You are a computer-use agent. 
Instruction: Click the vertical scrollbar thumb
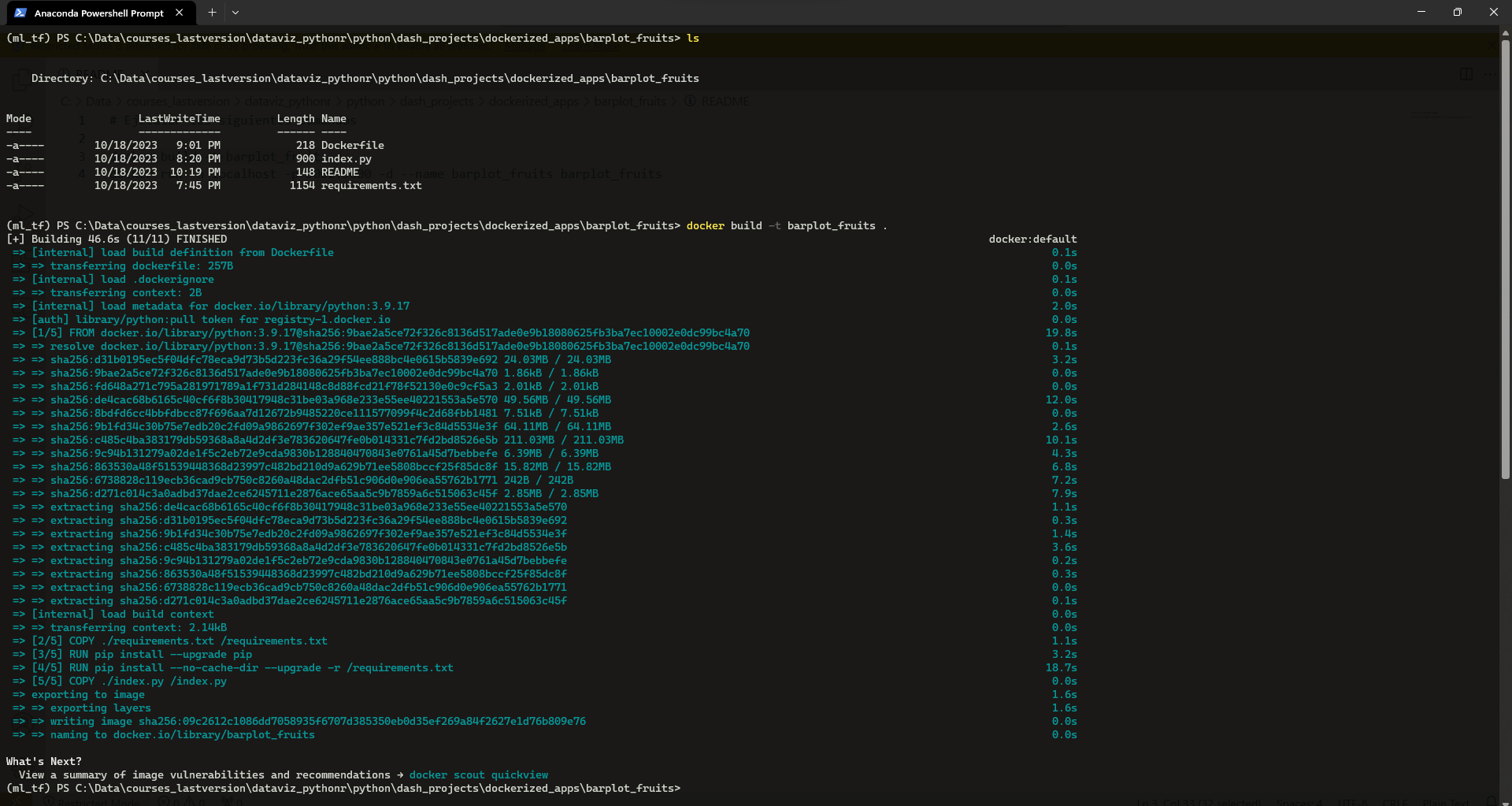click(x=1506, y=260)
